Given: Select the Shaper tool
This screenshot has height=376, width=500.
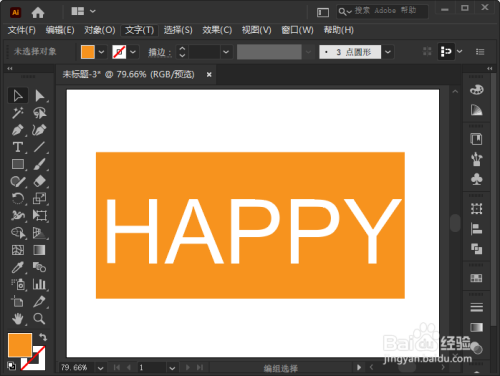Looking at the screenshot, I should click(x=18, y=181).
